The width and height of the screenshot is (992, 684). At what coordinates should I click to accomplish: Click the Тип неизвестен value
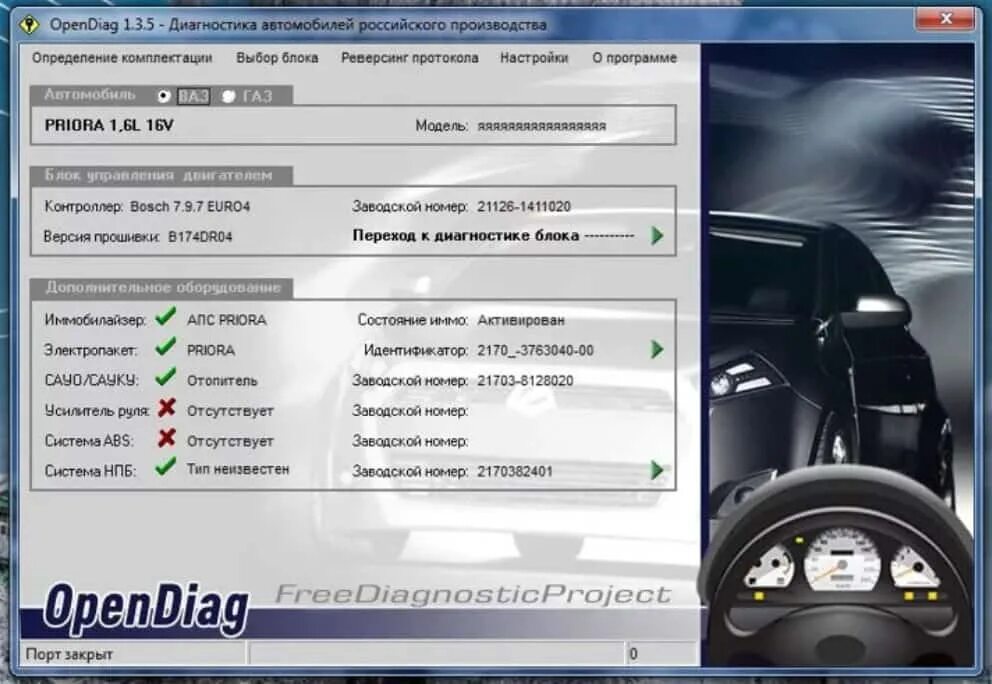coord(238,469)
